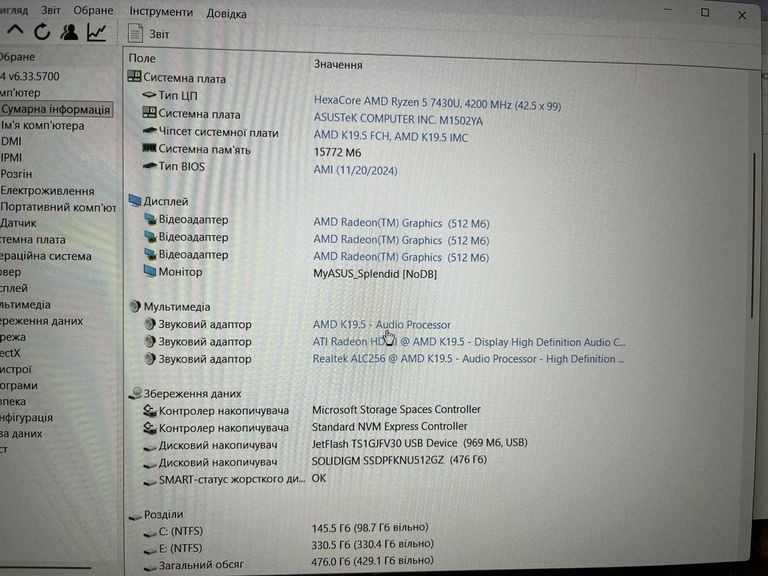Image resolution: width=768 pixels, height=576 pixels.
Task: Select Сумарна інформація in the tree
Action: pyautogui.click(x=55, y=109)
